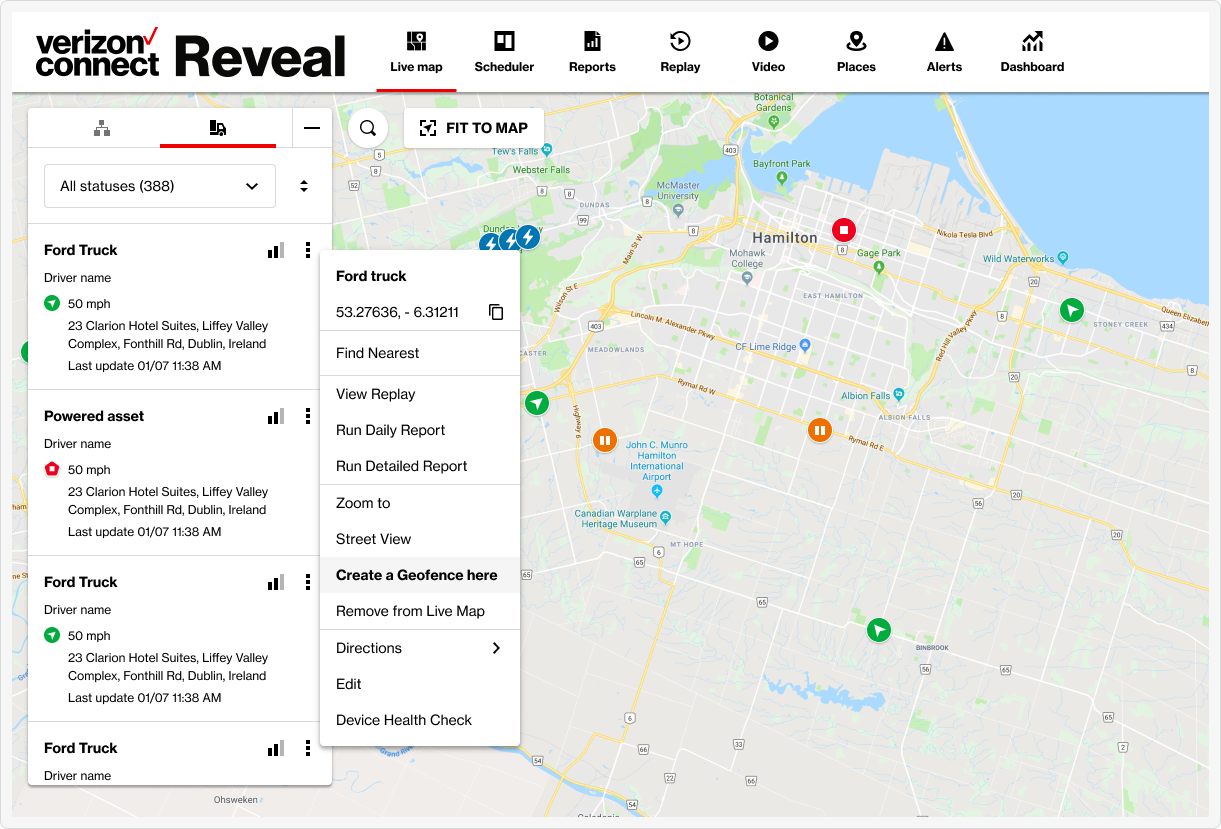Open the Dashboard page
Screen dimensions: 1221x829
[1031, 50]
